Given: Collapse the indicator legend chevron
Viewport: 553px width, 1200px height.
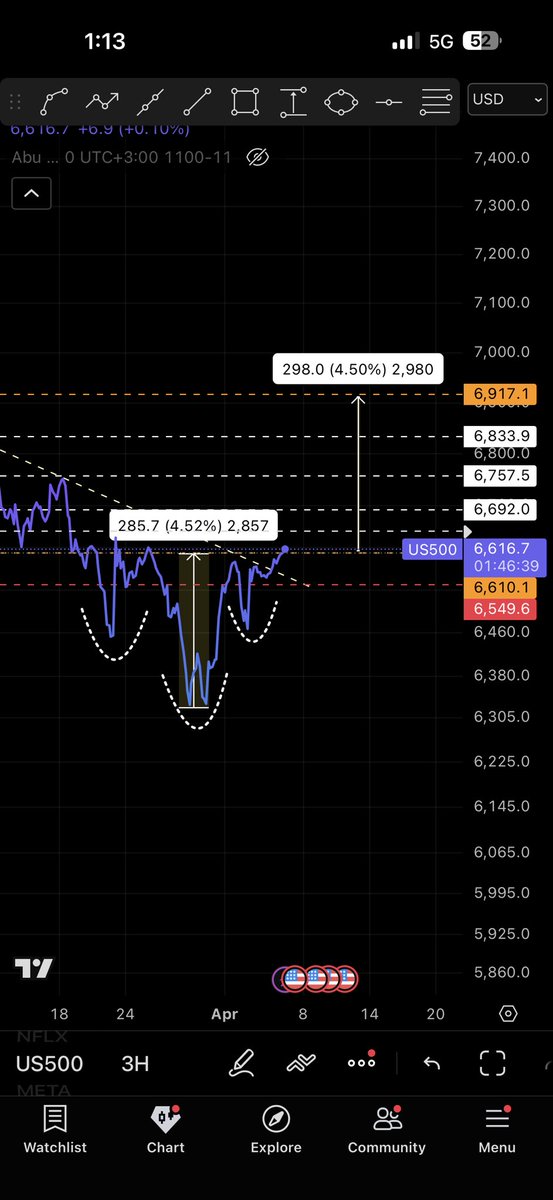Looking at the screenshot, I should (x=32, y=193).
